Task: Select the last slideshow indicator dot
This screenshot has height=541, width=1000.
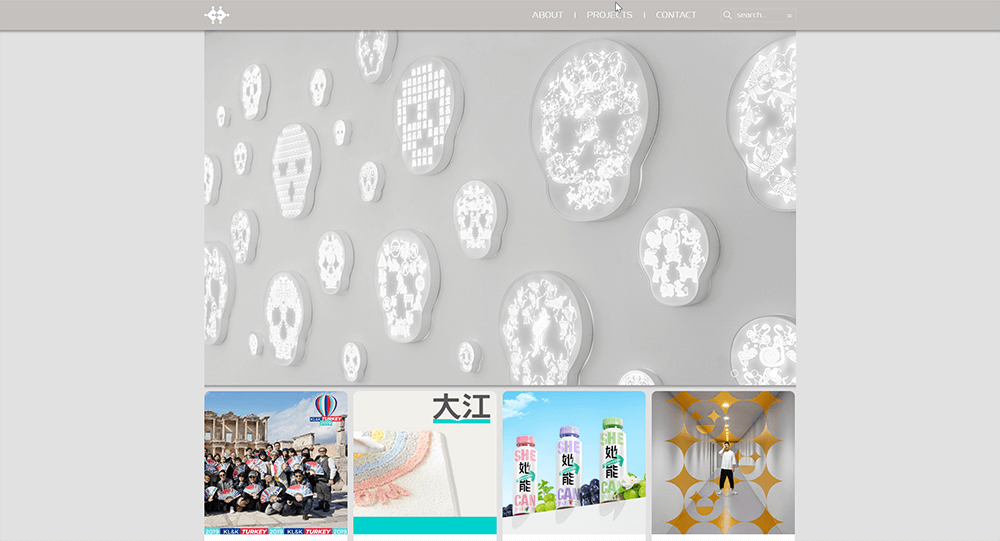Action: (x=754, y=373)
